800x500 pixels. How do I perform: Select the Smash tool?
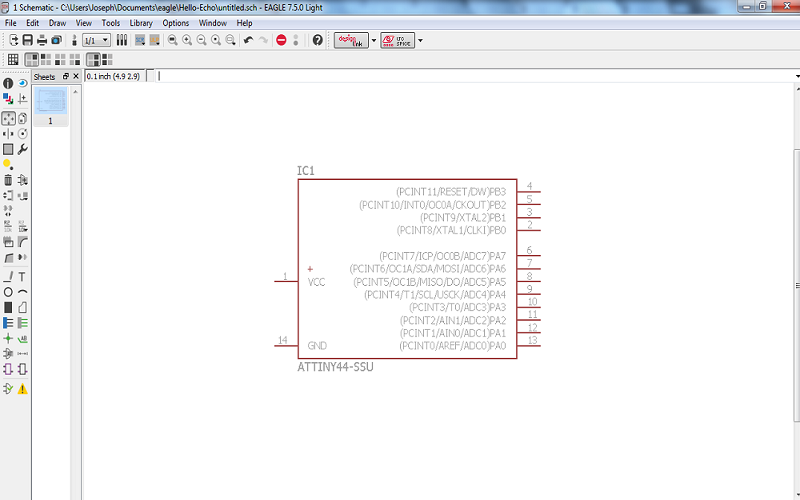pyautogui.click(x=8, y=241)
